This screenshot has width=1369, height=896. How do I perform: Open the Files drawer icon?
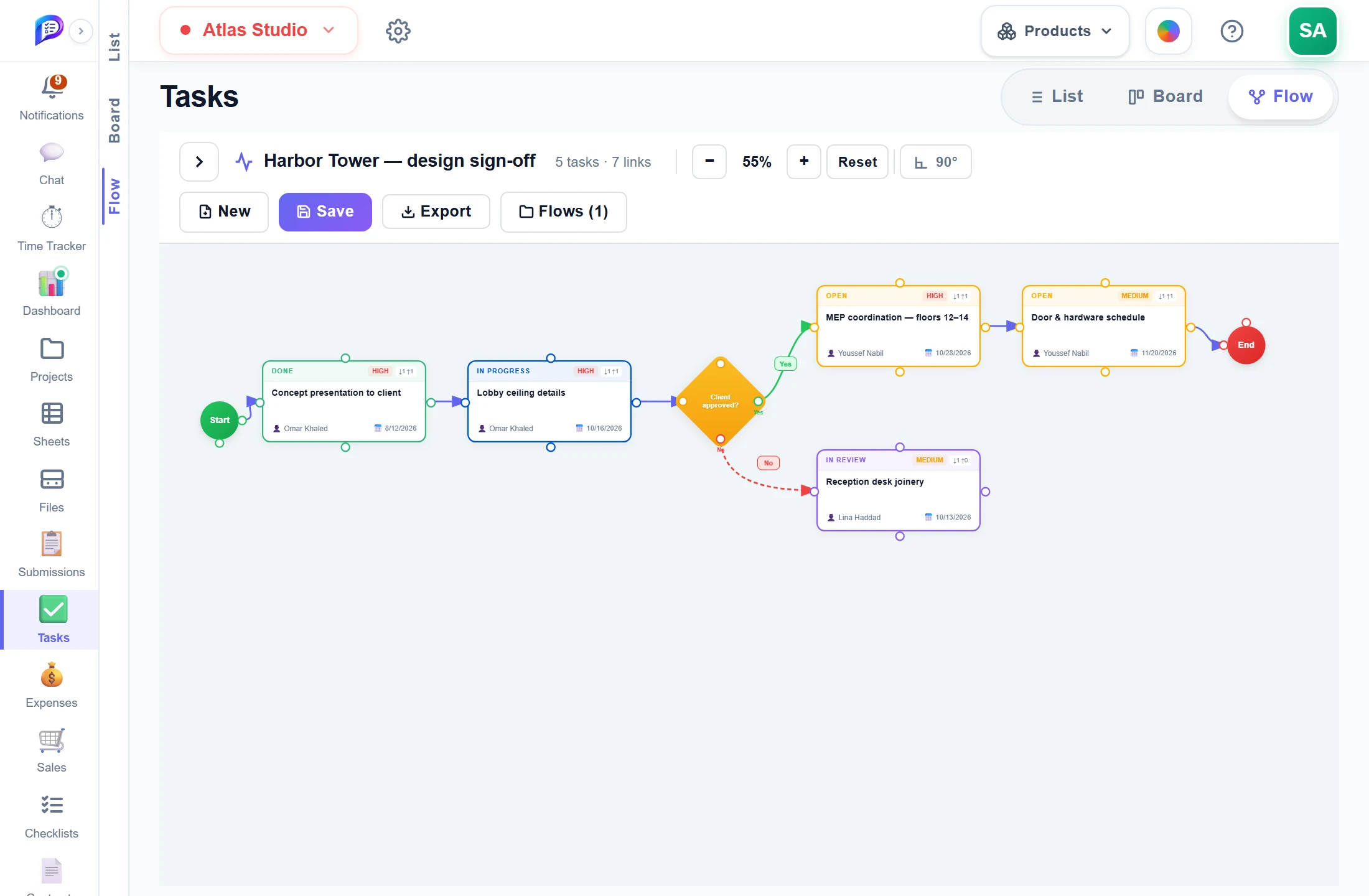52,479
